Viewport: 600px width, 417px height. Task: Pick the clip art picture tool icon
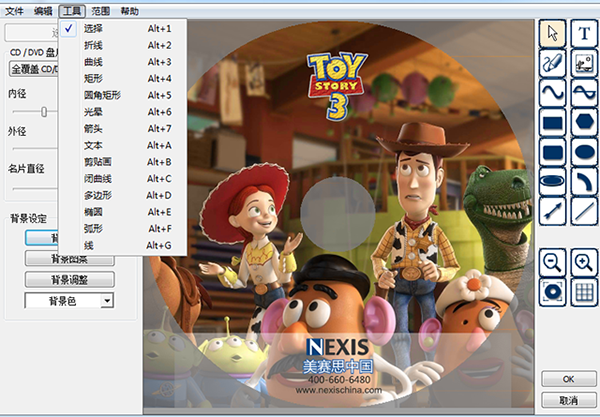click(x=584, y=63)
